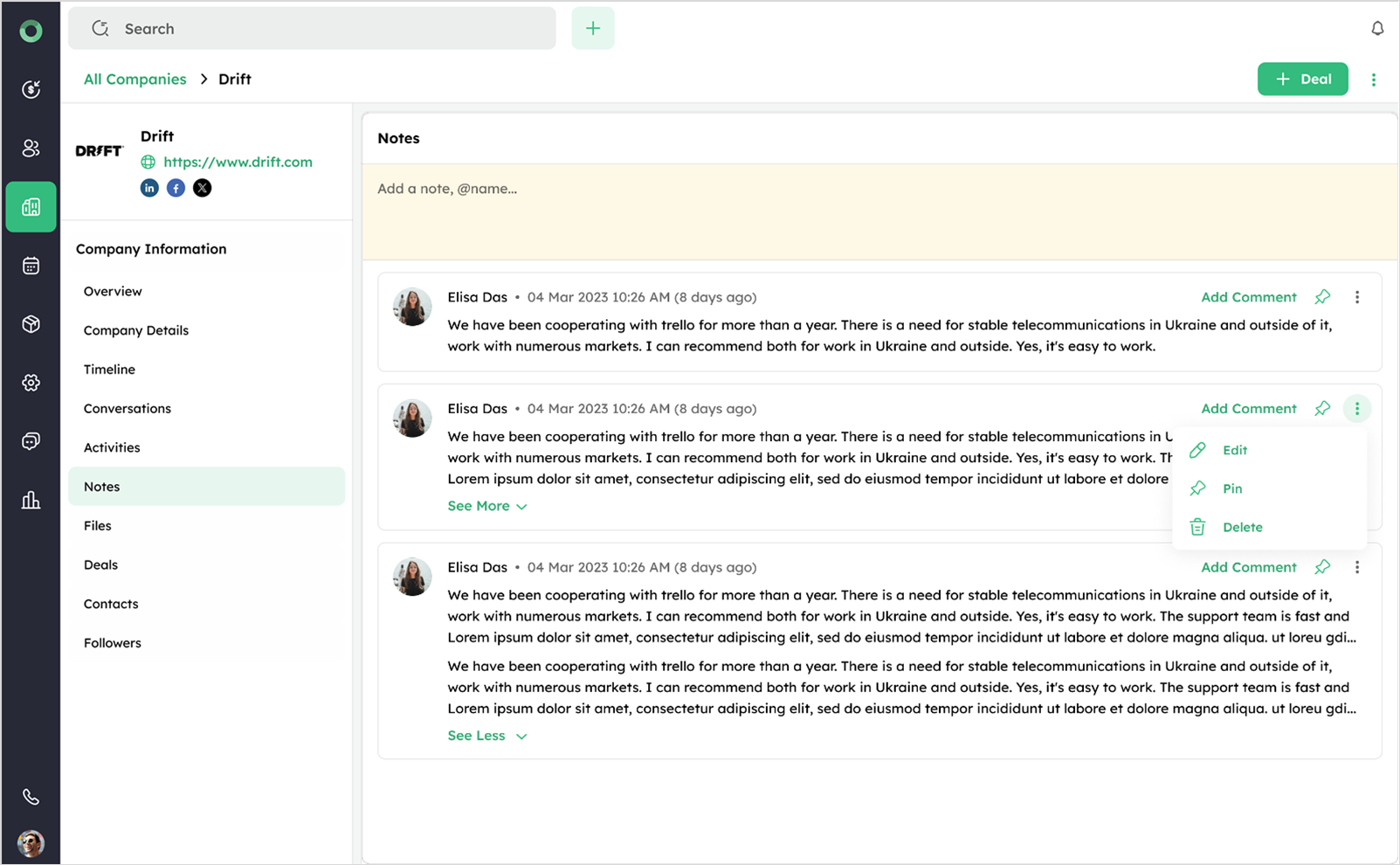This screenshot has height=865, width=1400.
Task: Toggle pin icon on the first note
Action: (1322, 297)
